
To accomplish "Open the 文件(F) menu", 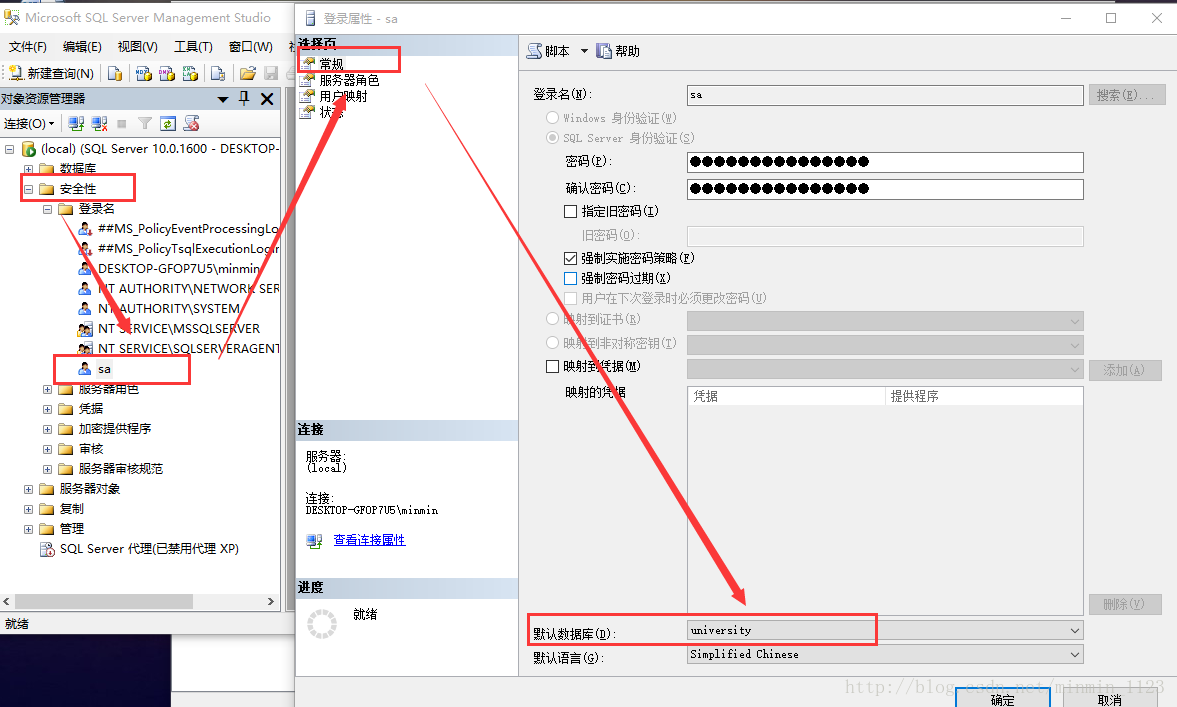I will (28, 47).
